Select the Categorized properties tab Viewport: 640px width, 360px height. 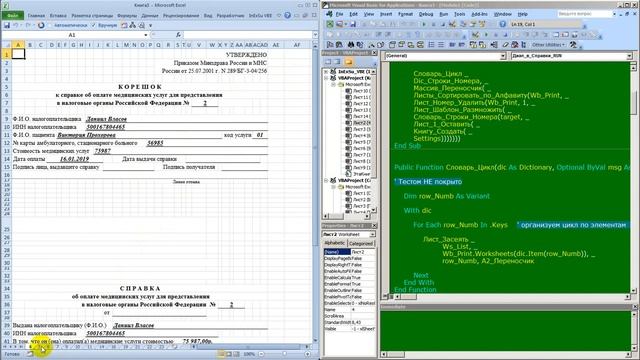[361, 243]
